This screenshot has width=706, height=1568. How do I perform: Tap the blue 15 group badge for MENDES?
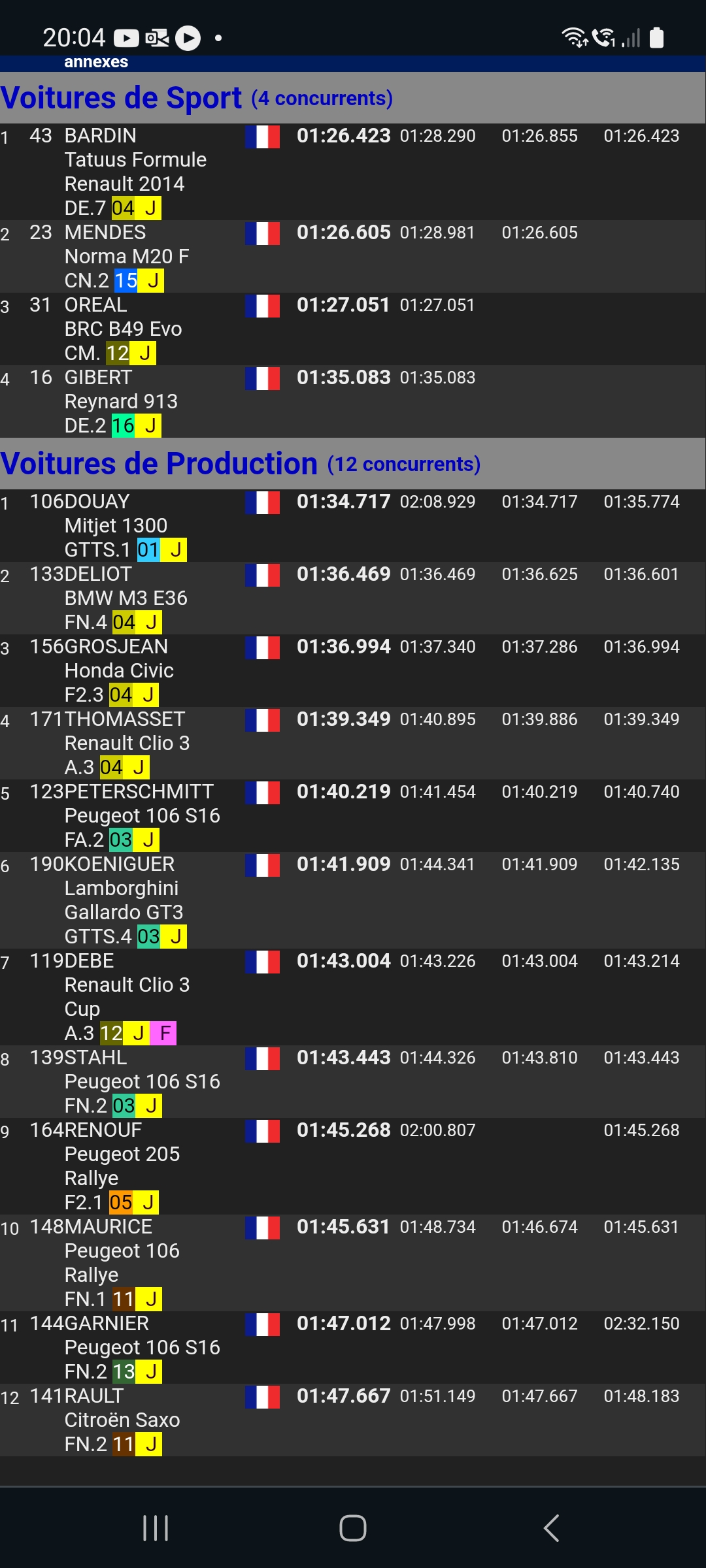(126, 280)
